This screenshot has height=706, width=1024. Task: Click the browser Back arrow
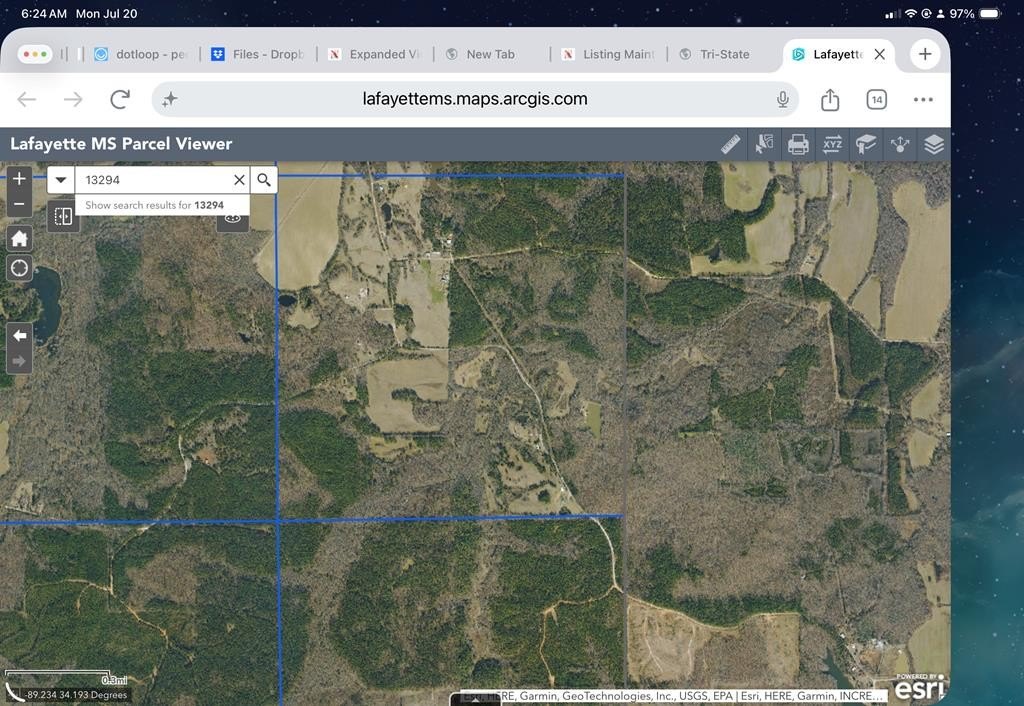pos(27,99)
